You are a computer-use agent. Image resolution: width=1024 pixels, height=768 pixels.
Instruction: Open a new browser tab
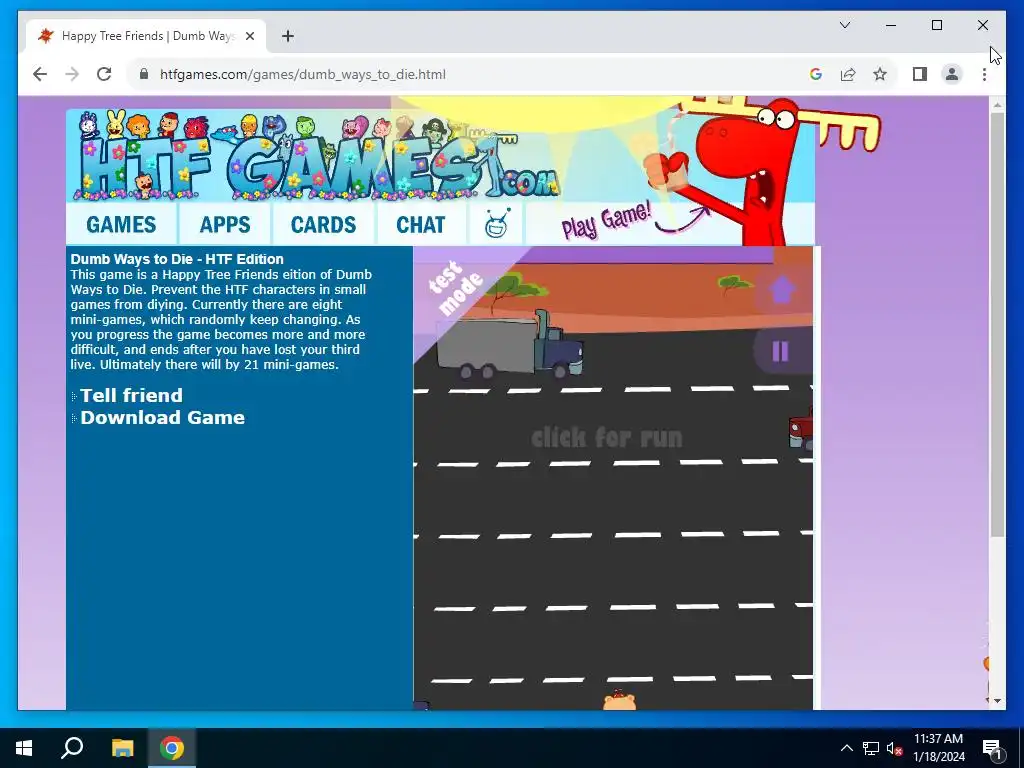288,36
